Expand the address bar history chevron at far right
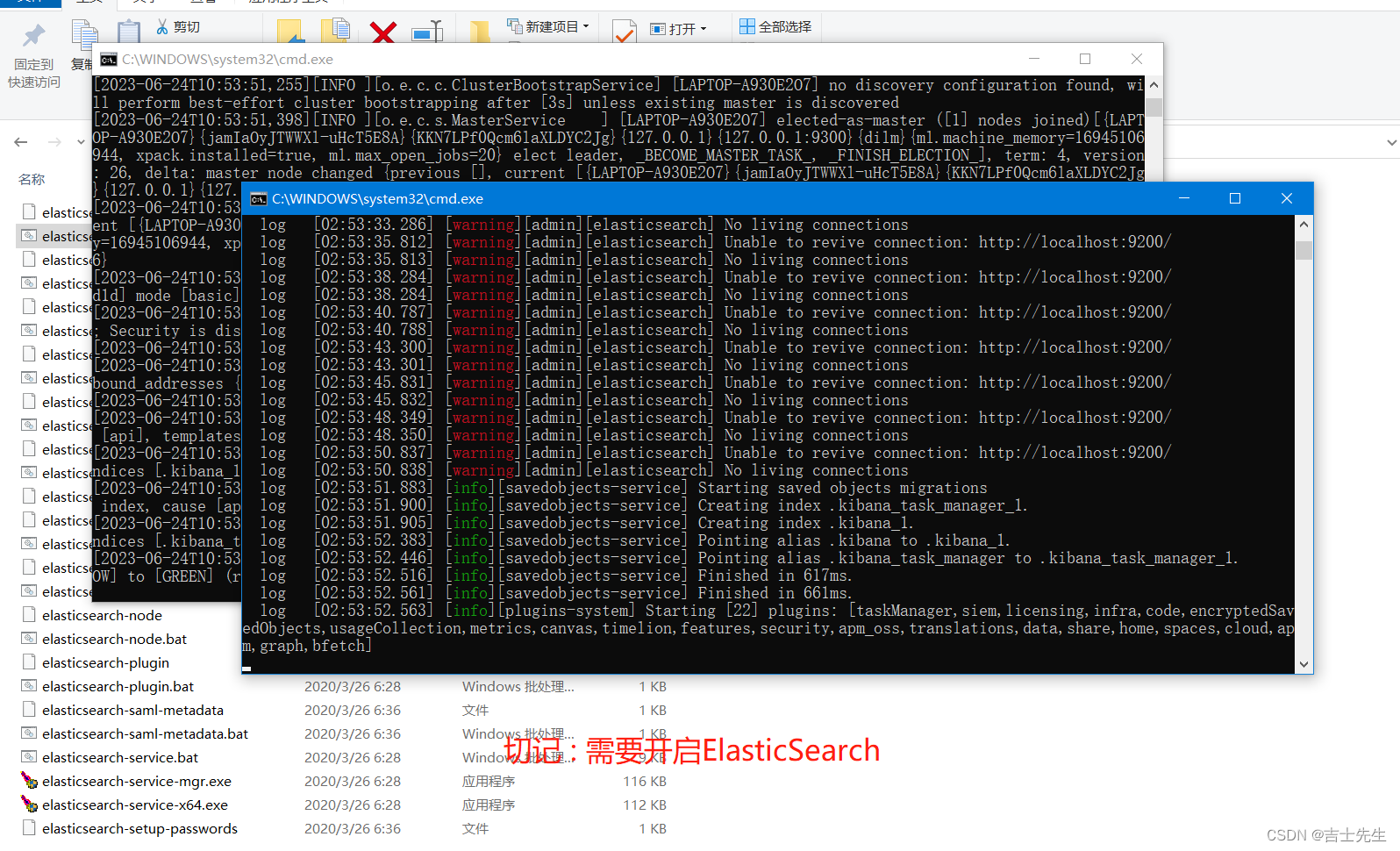Image resolution: width=1400 pixels, height=851 pixels. (x=1391, y=142)
